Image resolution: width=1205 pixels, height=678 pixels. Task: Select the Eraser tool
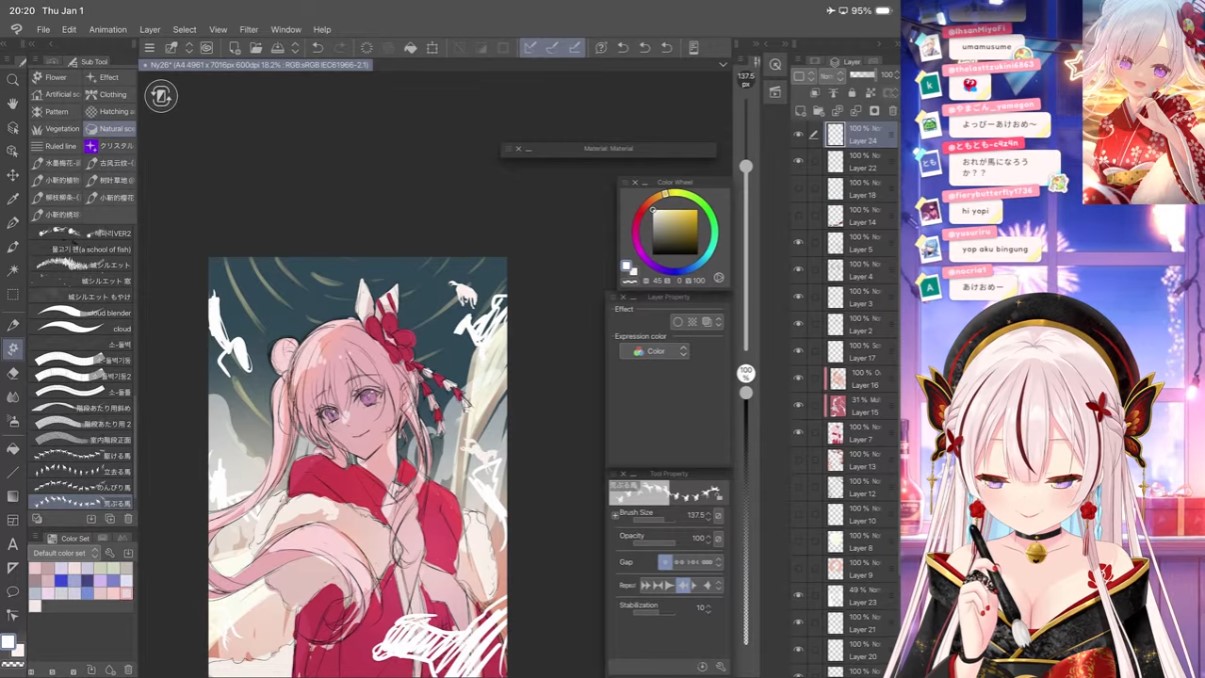13,373
